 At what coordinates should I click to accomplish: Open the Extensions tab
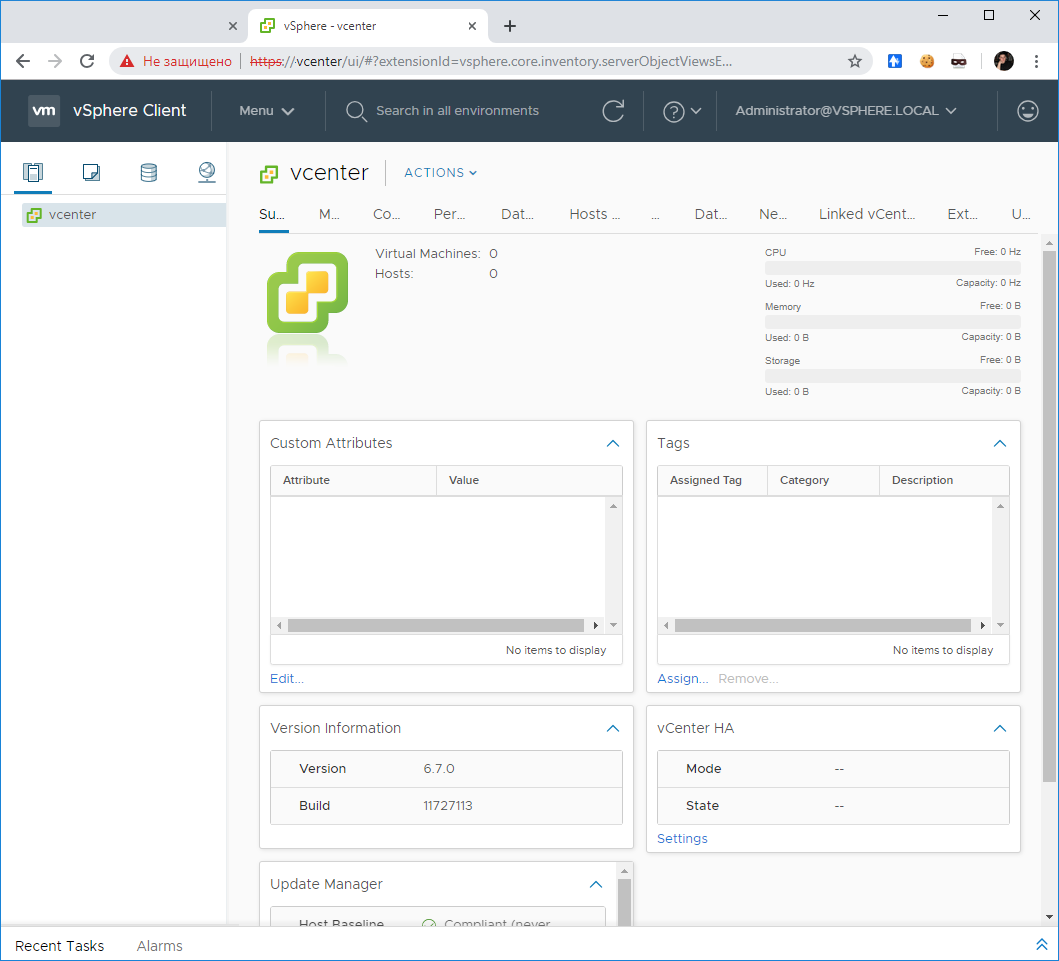[x=962, y=215]
